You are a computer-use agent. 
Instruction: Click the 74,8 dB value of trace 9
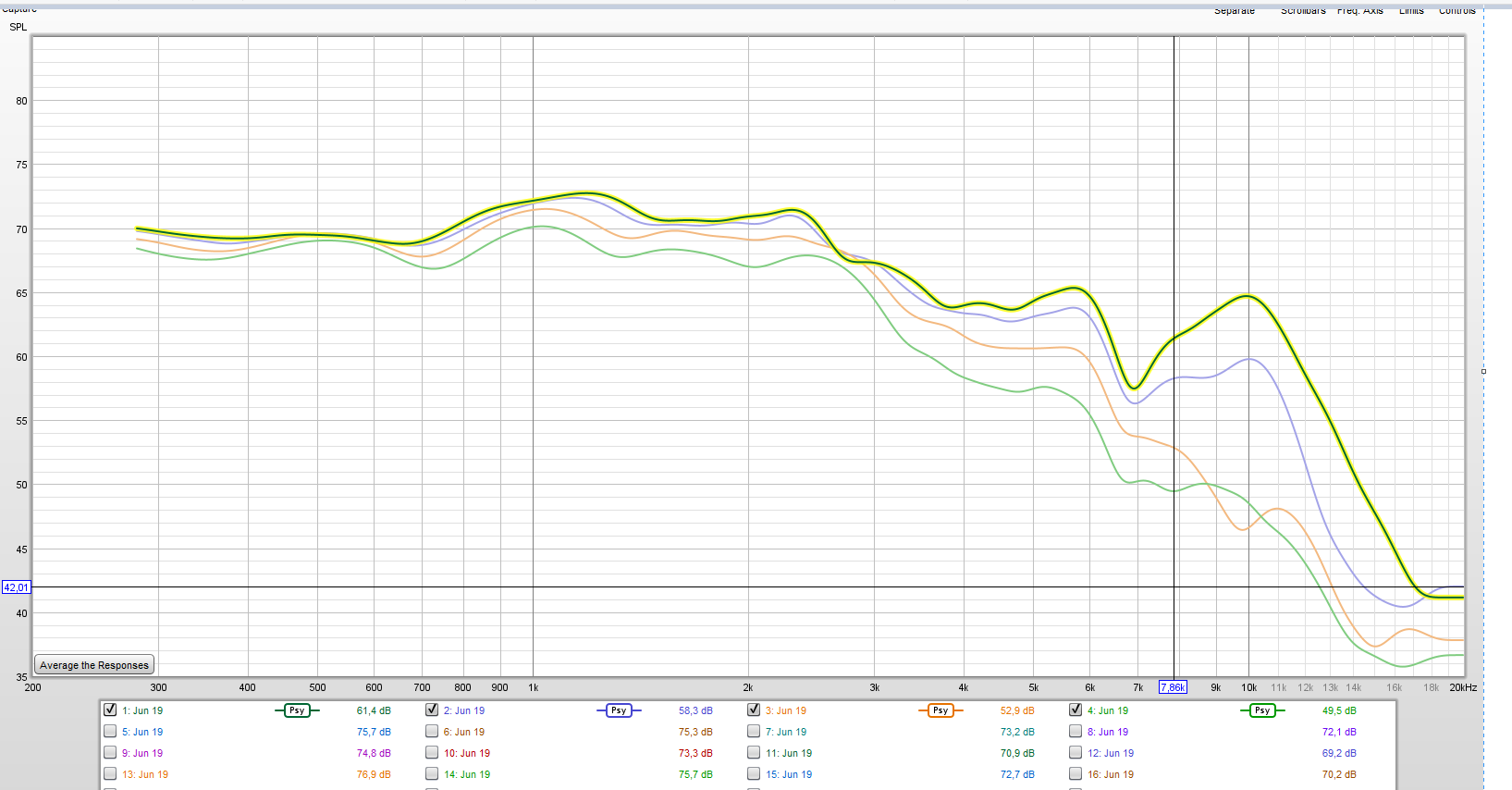coord(374,753)
